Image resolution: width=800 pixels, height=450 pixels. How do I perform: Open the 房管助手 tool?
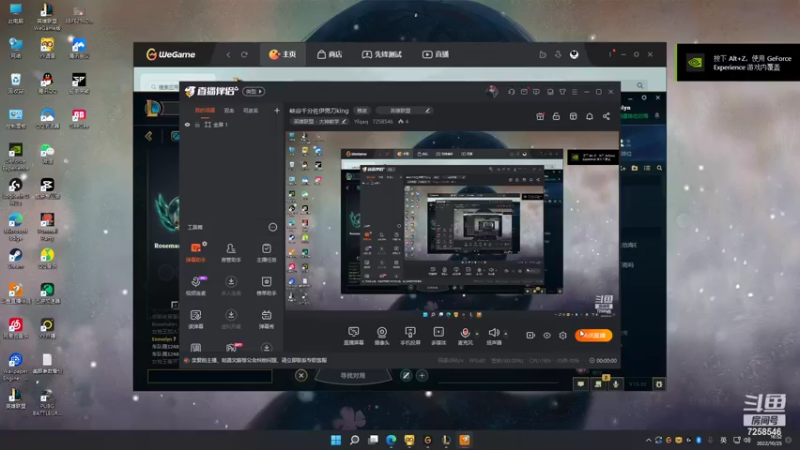[231, 252]
